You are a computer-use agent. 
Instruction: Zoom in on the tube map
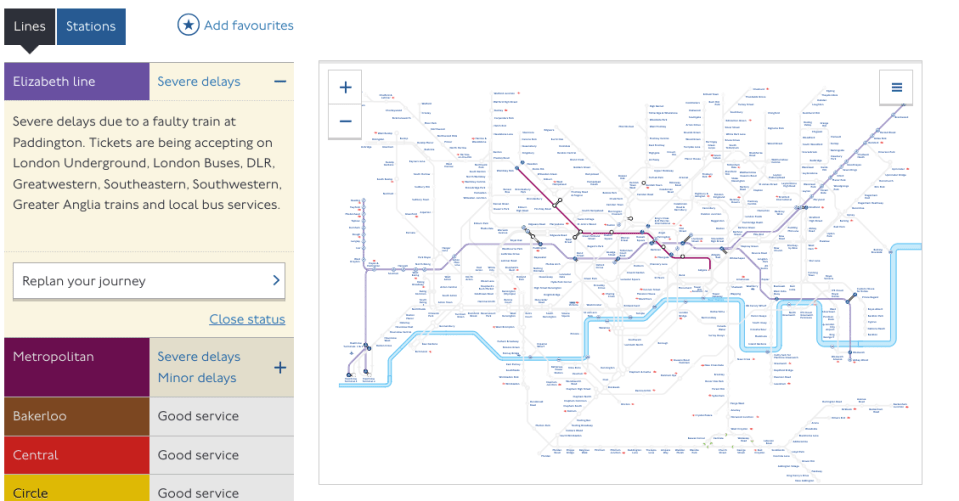[x=345, y=87]
